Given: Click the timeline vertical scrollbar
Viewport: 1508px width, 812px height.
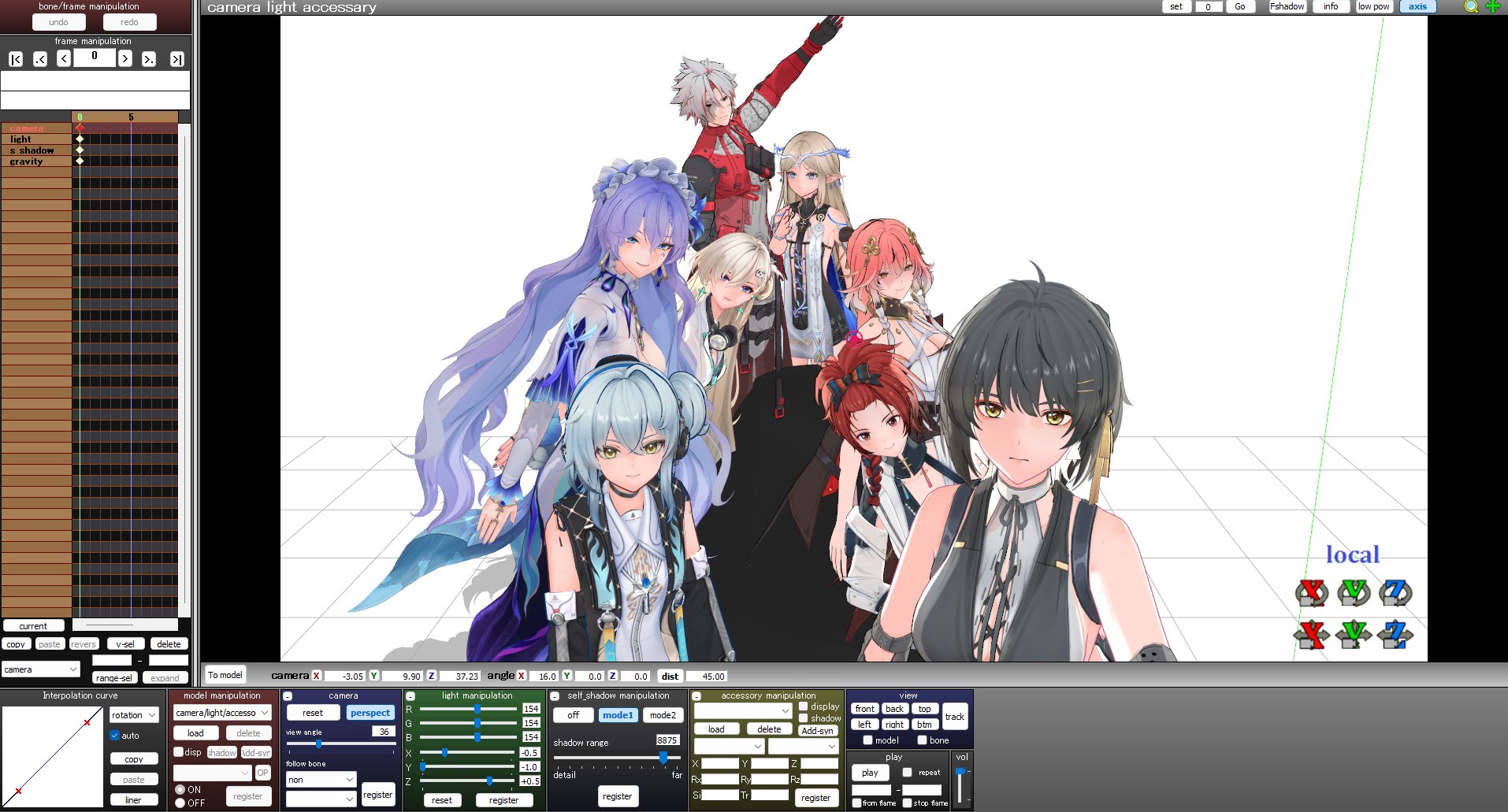Looking at the screenshot, I should [x=184, y=370].
